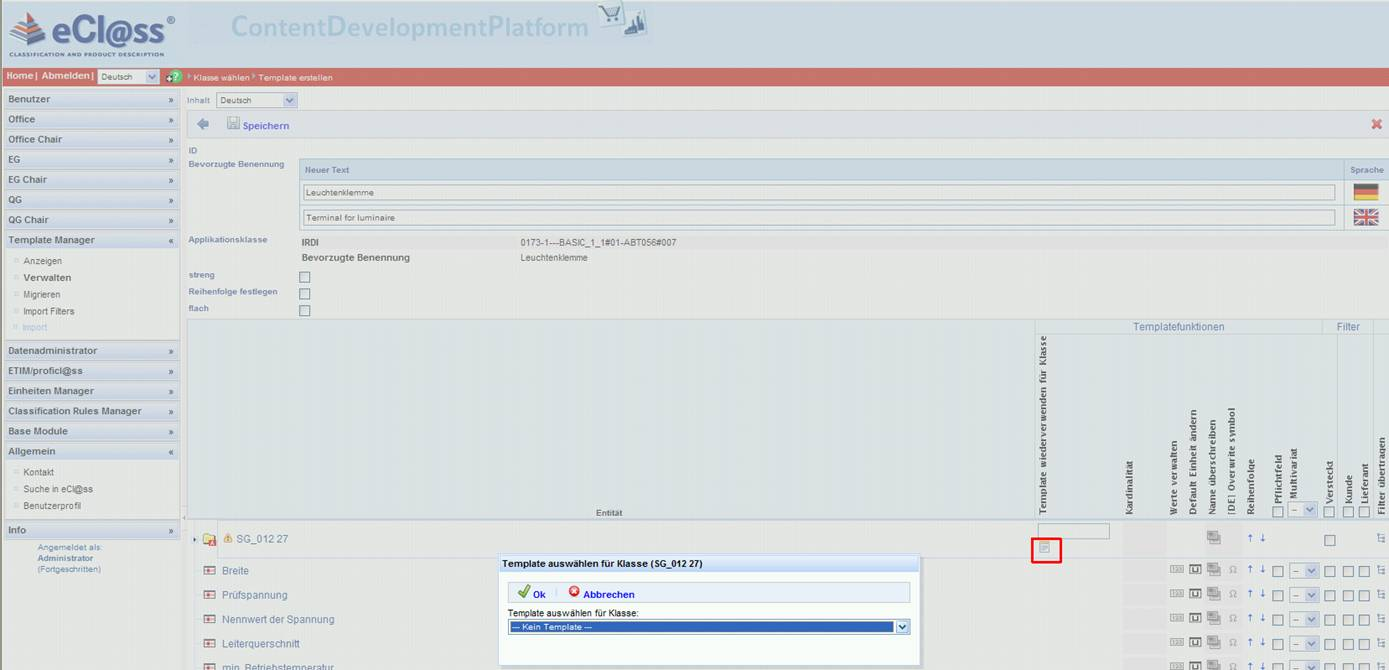This screenshot has height=670, width=1389.
Task: Open the Kein Template dropdown in dialog
Action: [902, 627]
